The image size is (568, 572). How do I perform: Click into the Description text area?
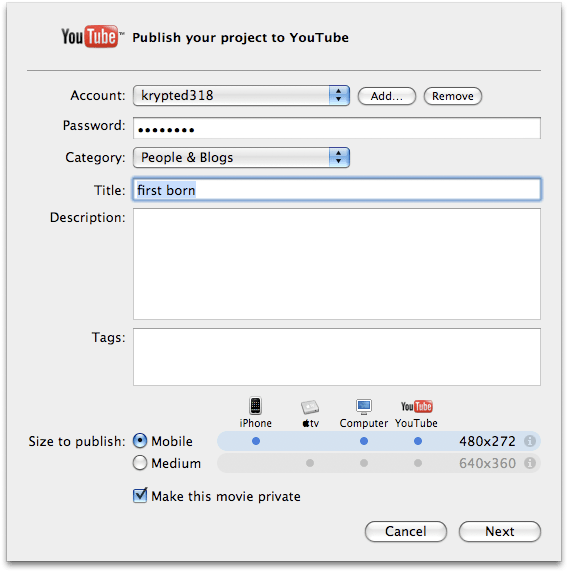[337, 264]
